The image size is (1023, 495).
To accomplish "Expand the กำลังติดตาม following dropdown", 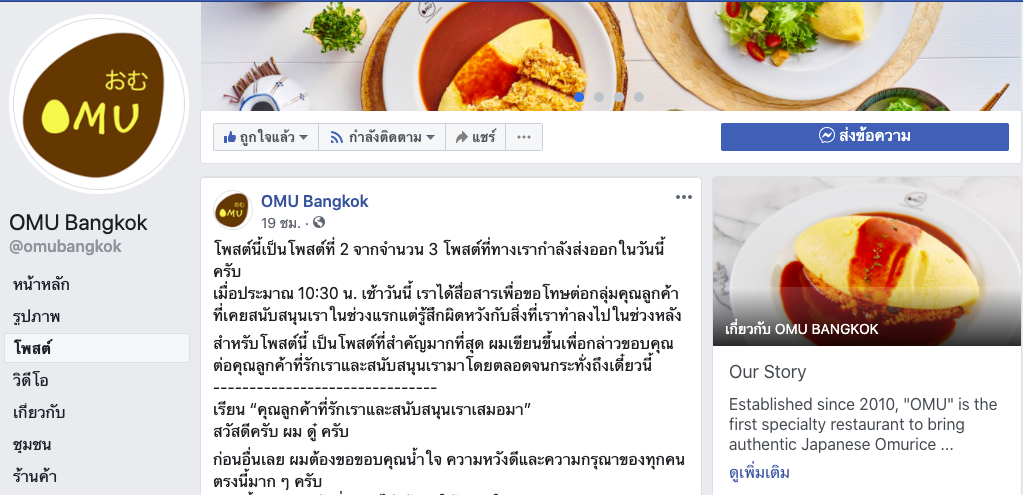I will pos(382,137).
